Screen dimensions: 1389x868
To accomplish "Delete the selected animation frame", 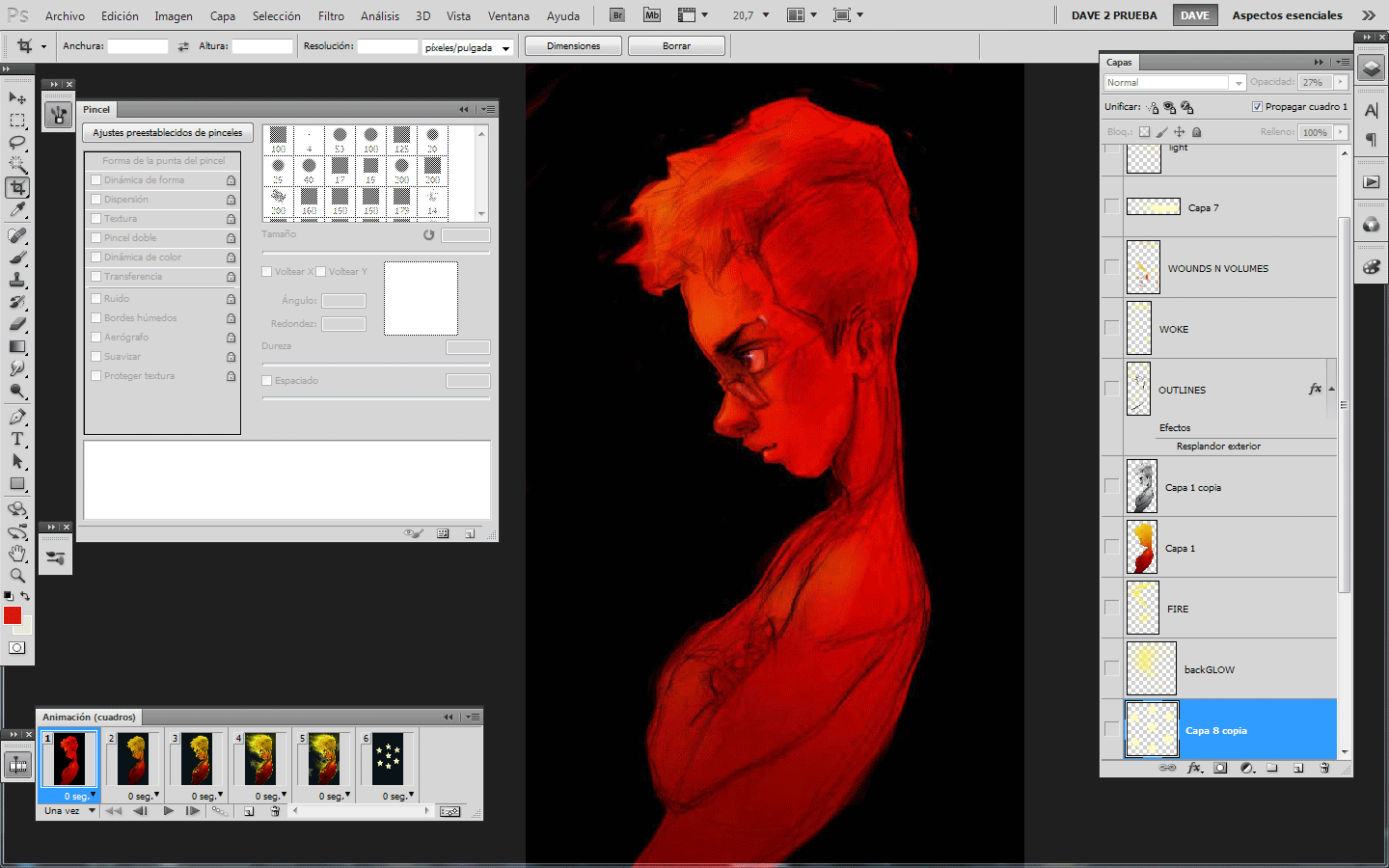I will 275,811.
